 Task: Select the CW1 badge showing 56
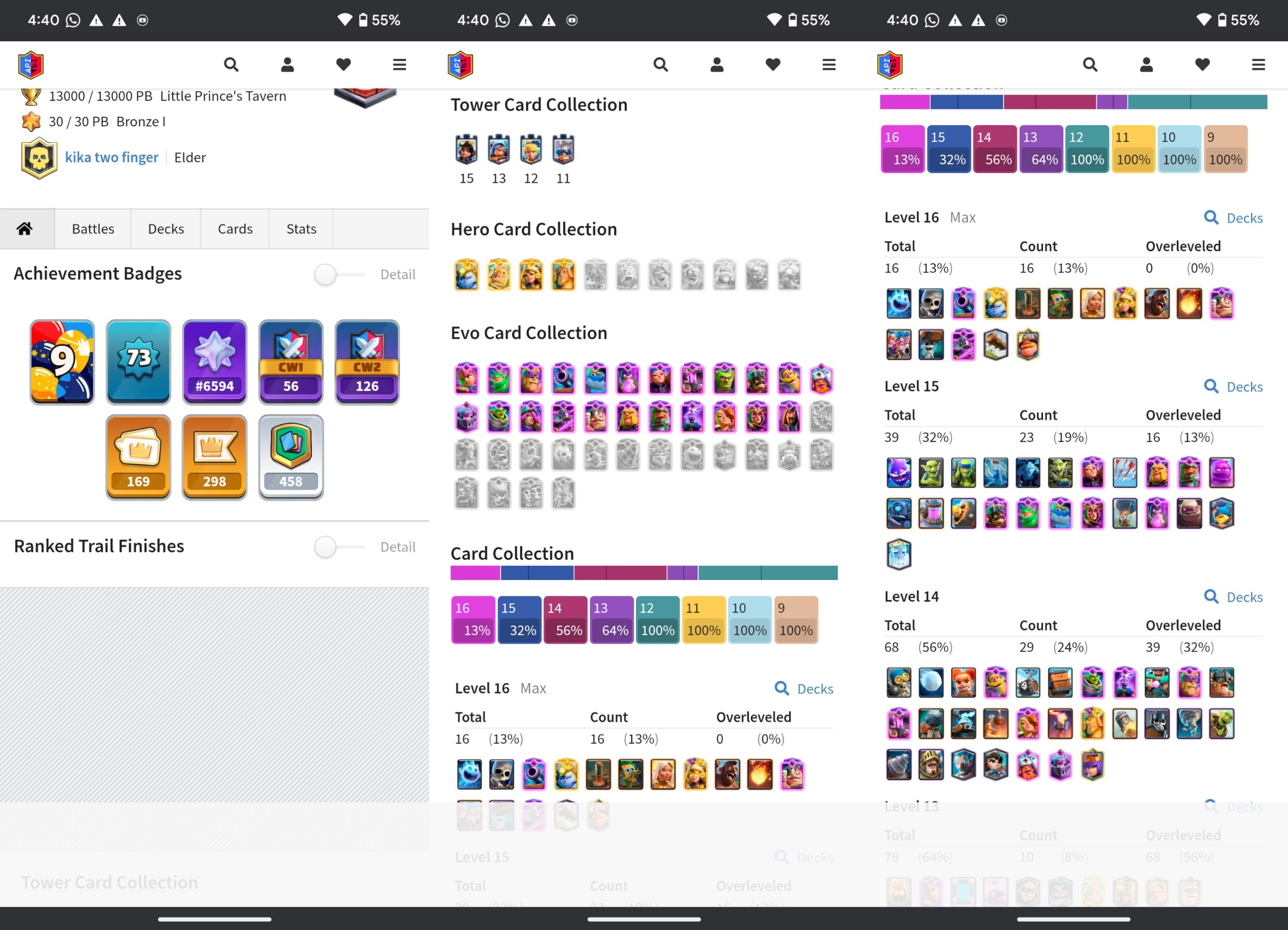[291, 362]
